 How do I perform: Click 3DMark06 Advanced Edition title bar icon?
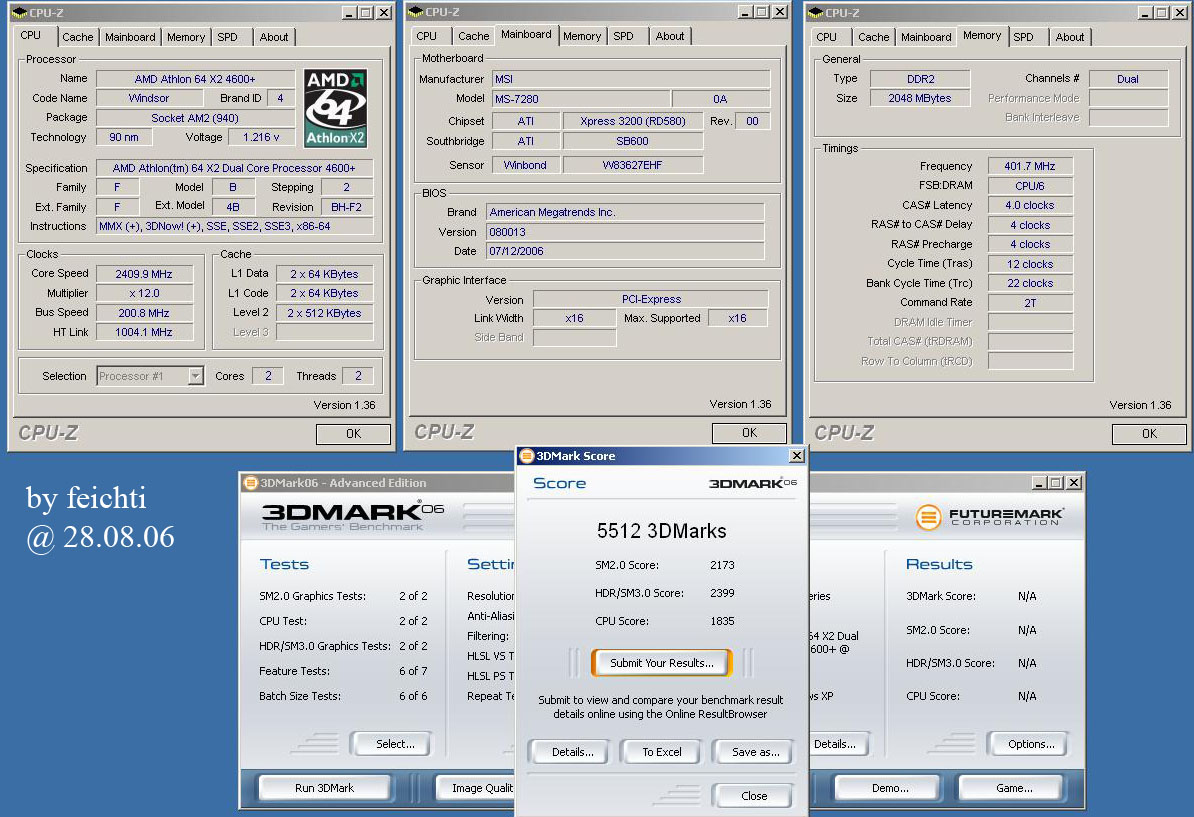click(x=251, y=483)
